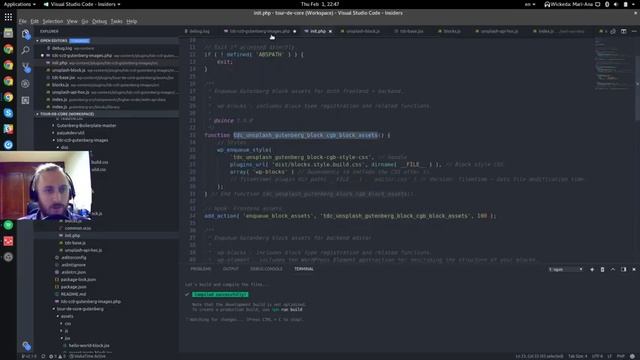
Task: Click the settings gear at activity bar bottom
Action: click(27, 346)
